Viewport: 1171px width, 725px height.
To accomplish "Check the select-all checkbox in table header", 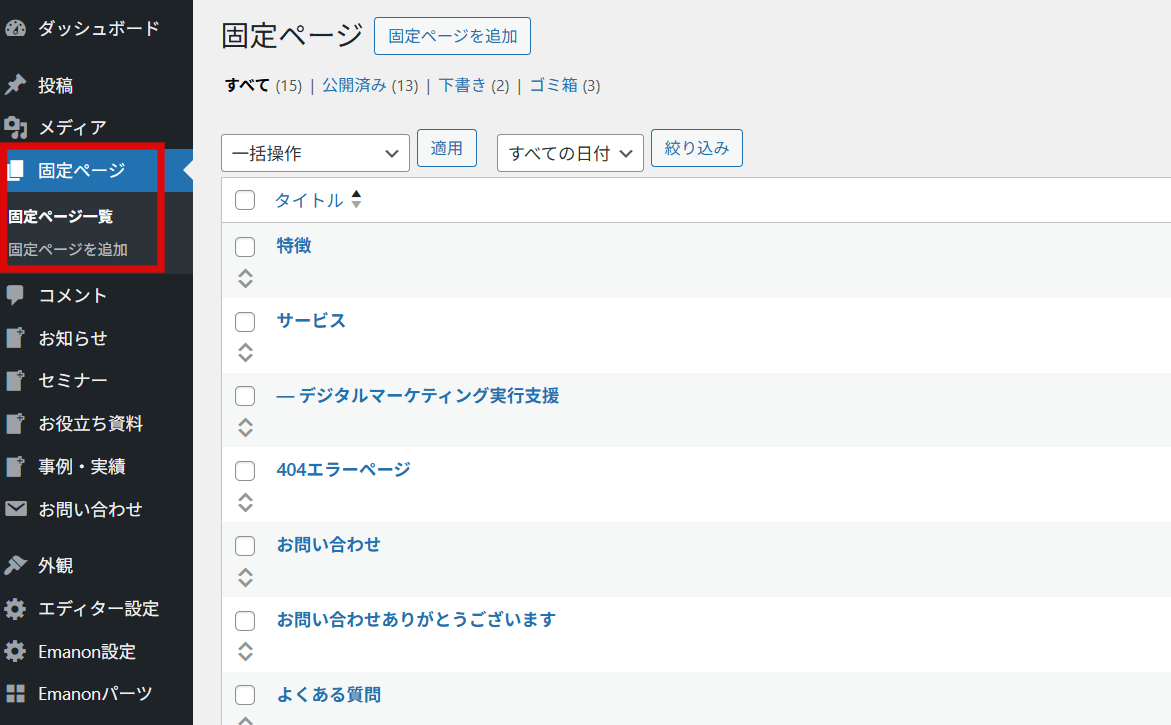I will [245, 200].
